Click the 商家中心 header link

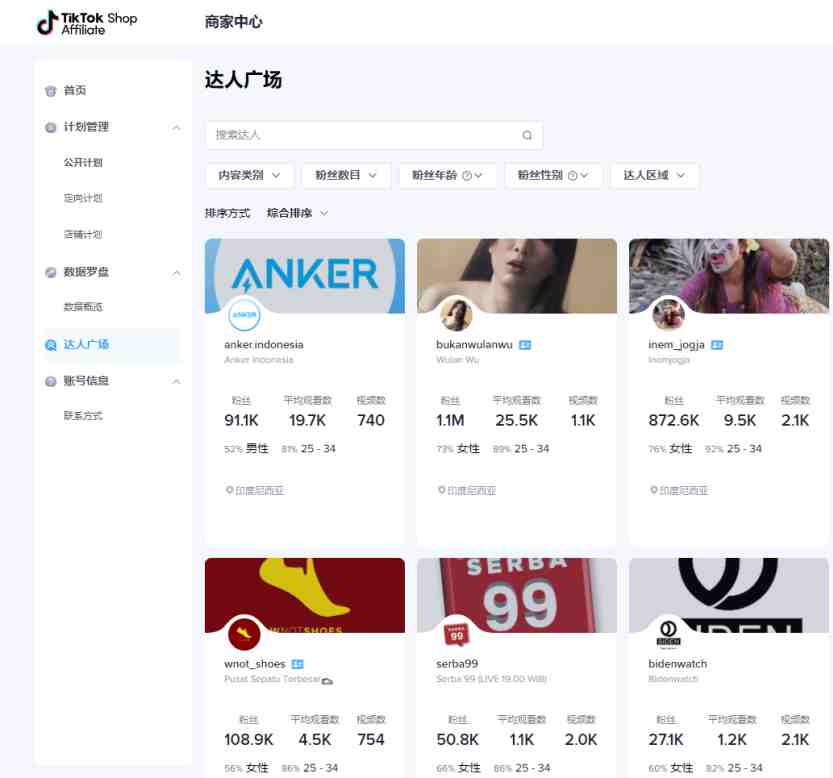pos(233,22)
